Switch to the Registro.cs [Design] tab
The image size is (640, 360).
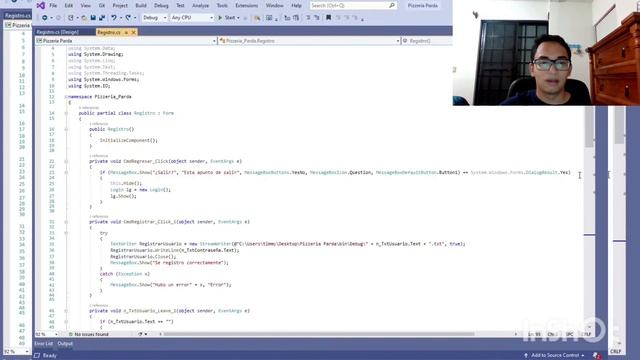coord(58,32)
